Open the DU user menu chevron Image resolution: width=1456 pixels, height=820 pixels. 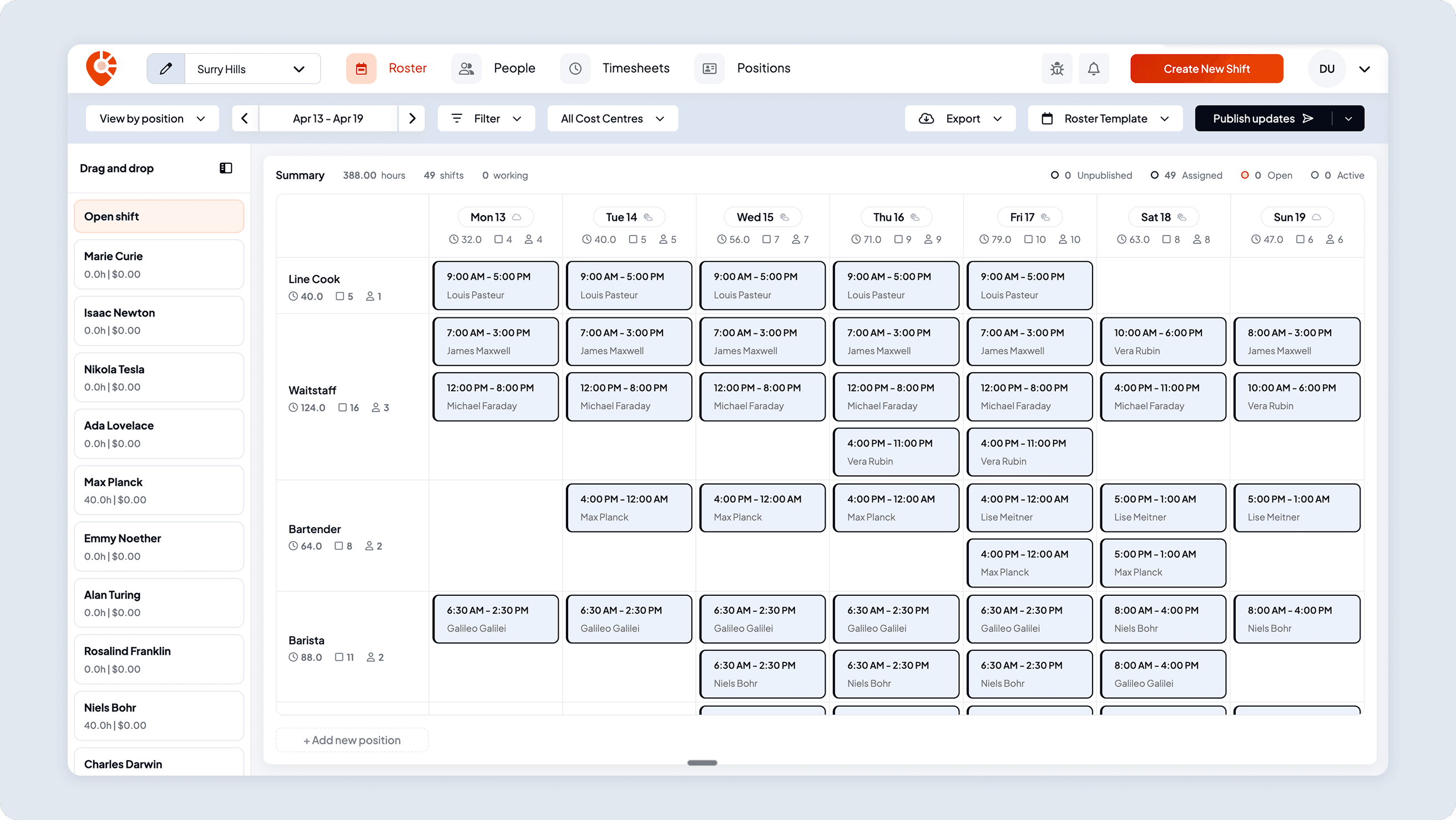coord(1364,69)
